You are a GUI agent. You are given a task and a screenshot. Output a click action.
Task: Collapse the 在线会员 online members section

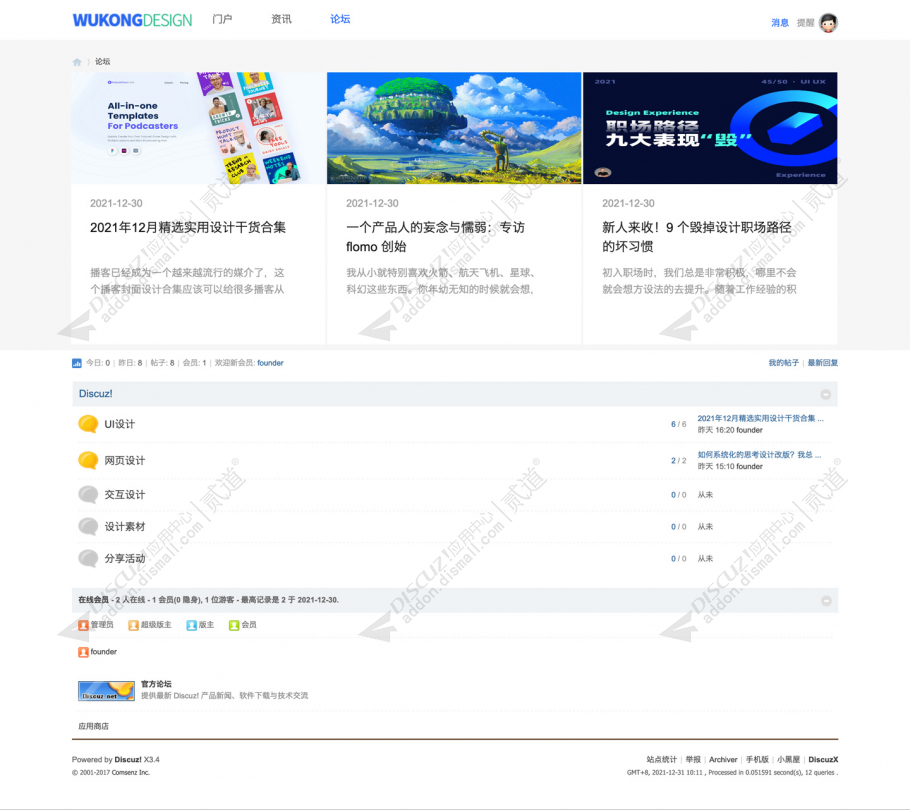tap(826, 601)
